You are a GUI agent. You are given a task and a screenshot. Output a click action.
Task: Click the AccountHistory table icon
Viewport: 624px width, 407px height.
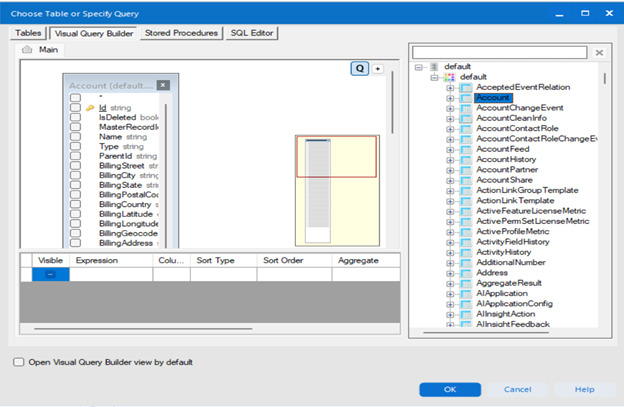(x=466, y=158)
